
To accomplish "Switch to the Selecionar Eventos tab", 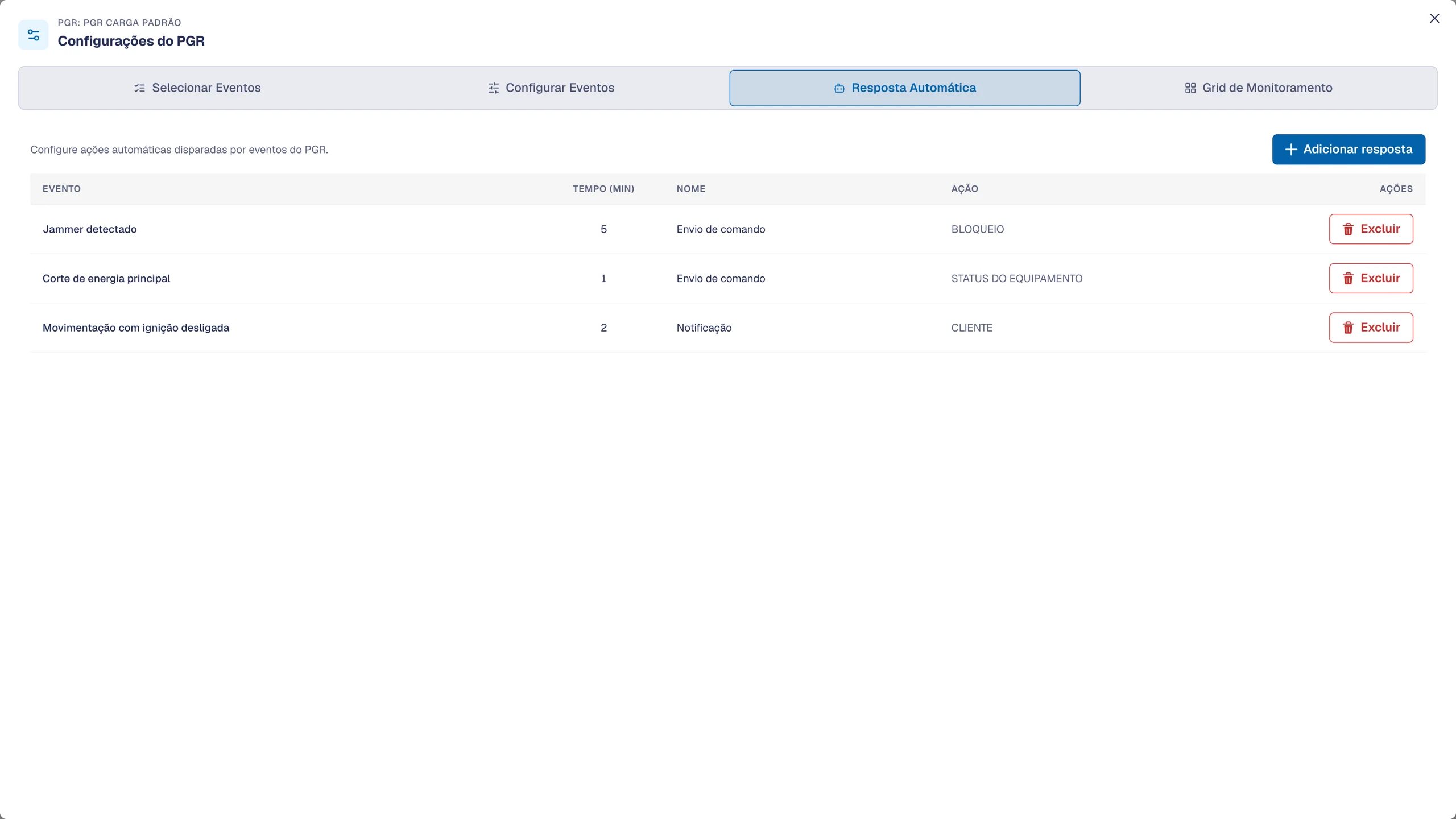I will [x=197, y=88].
